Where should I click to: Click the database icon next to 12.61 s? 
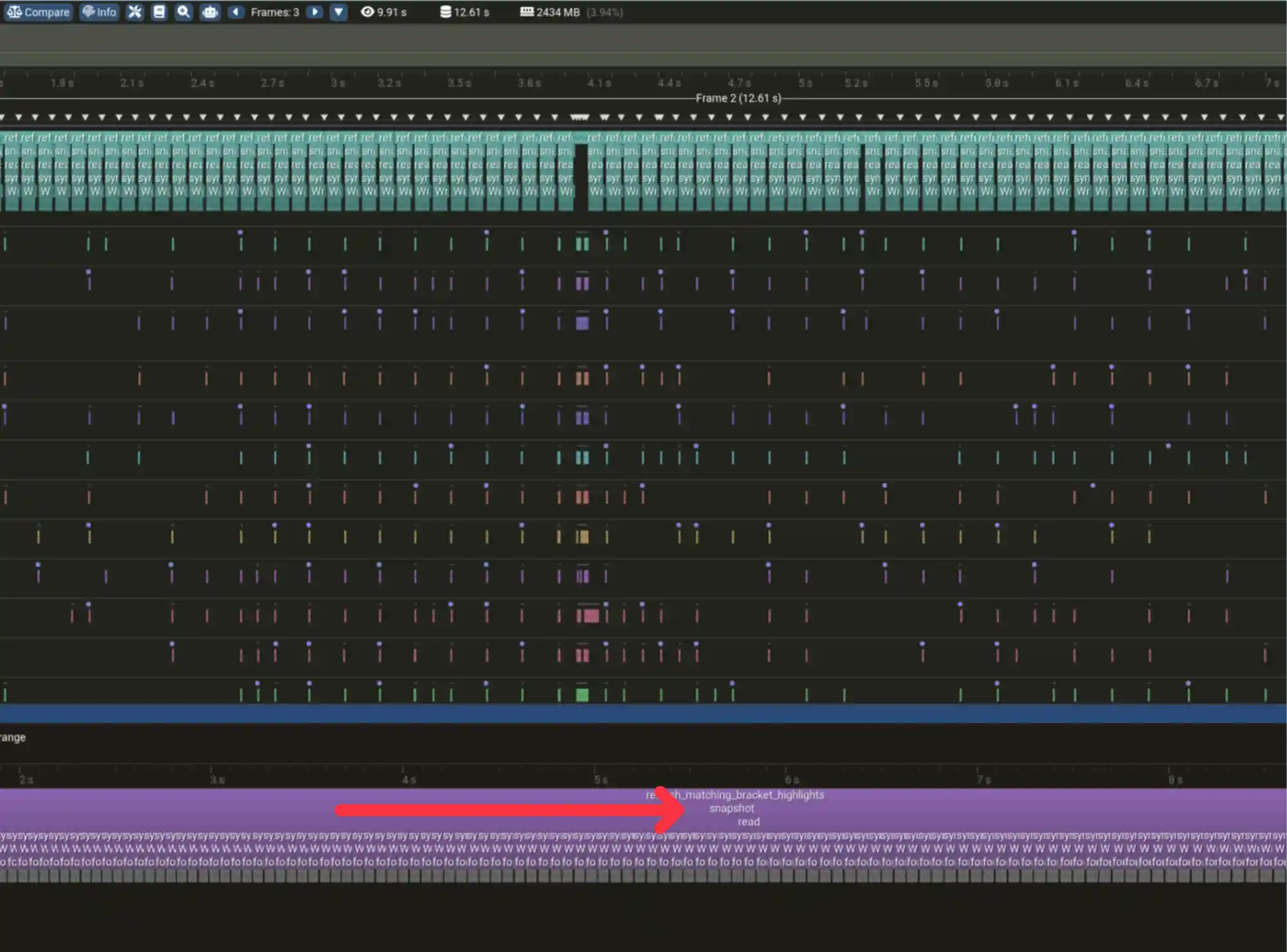pos(445,12)
